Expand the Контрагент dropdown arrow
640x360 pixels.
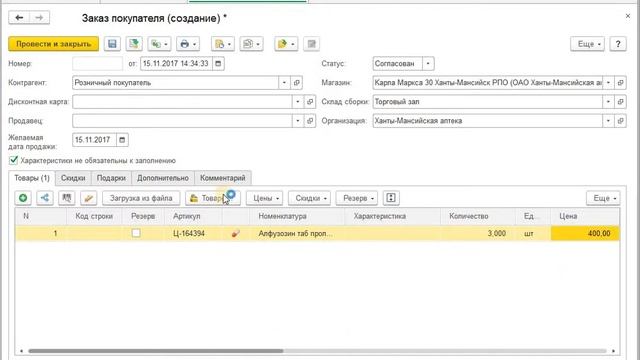click(x=284, y=83)
